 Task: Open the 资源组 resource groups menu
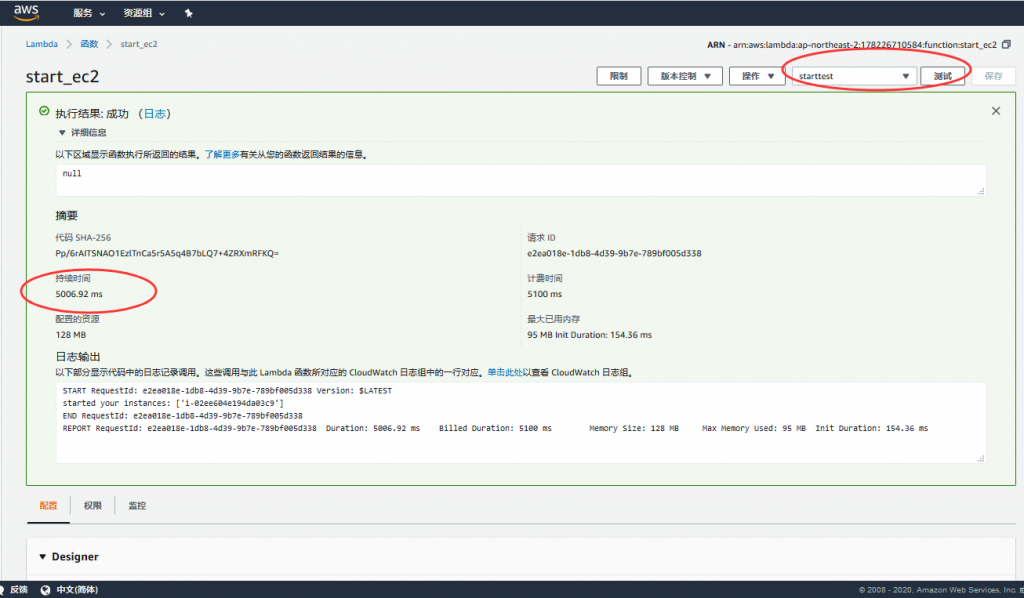(x=143, y=14)
